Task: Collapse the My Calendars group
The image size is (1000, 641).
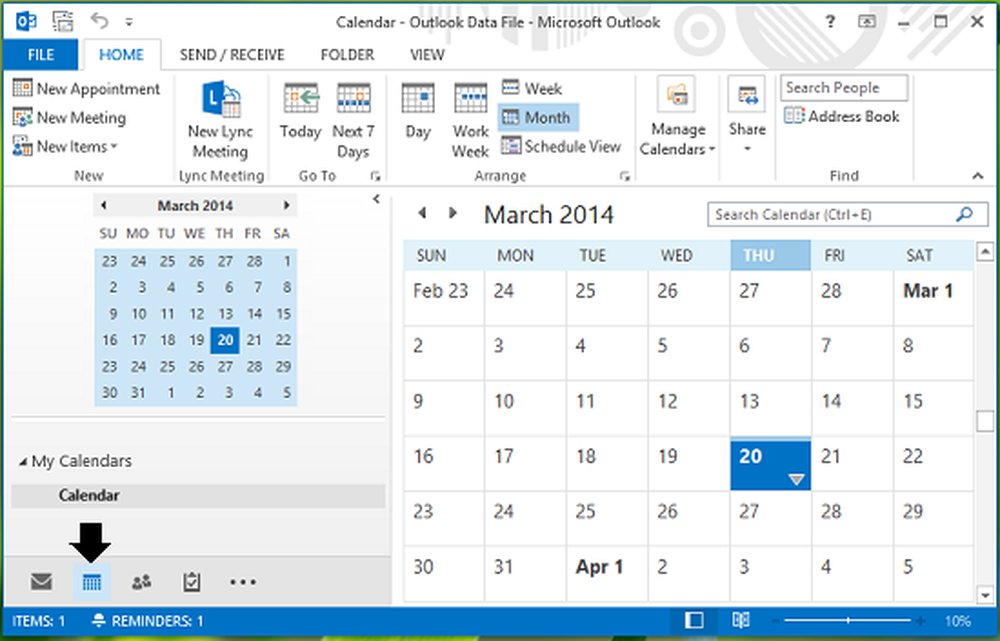Action: point(23,462)
